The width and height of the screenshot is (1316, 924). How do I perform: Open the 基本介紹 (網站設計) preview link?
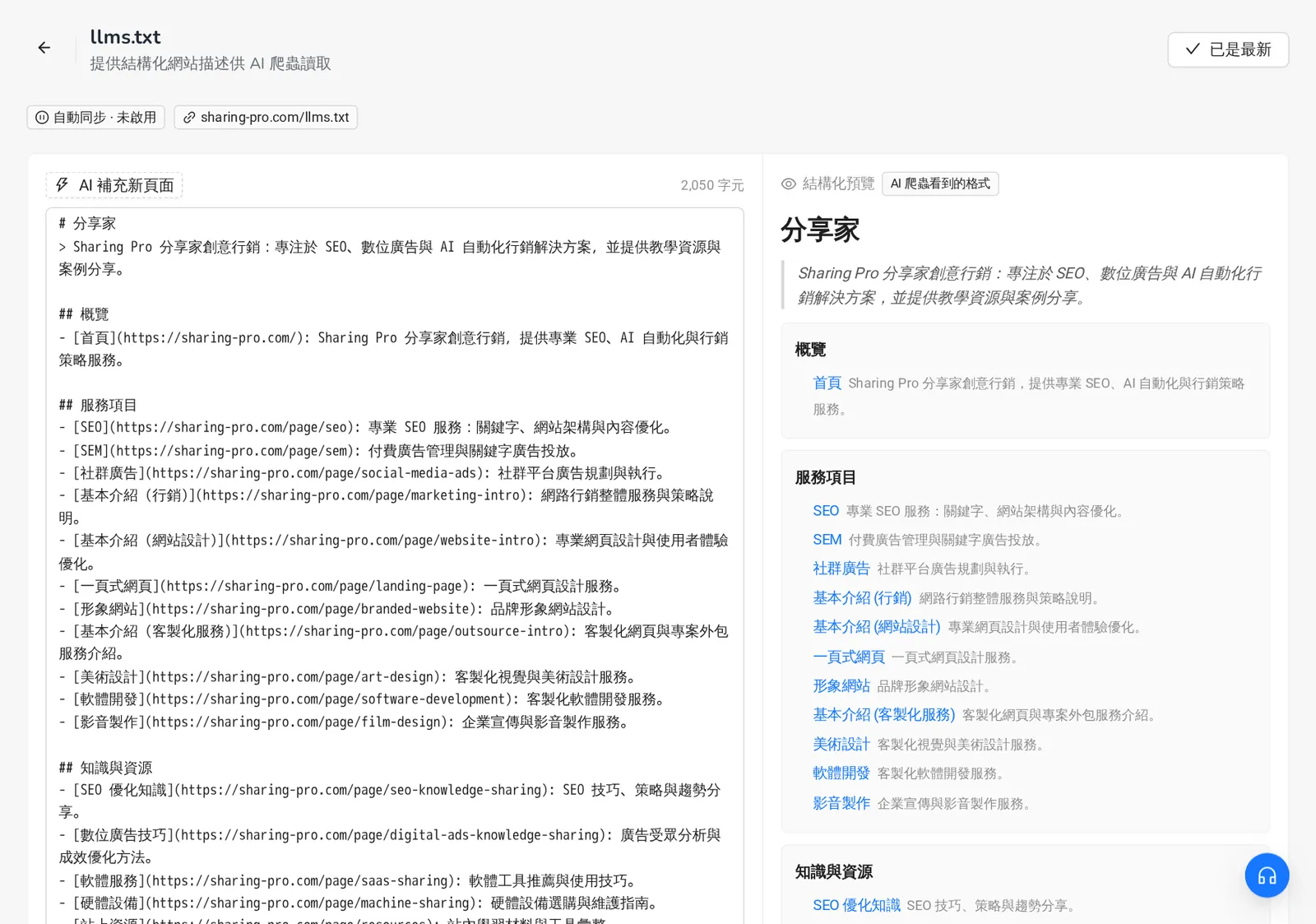coord(876,627)
